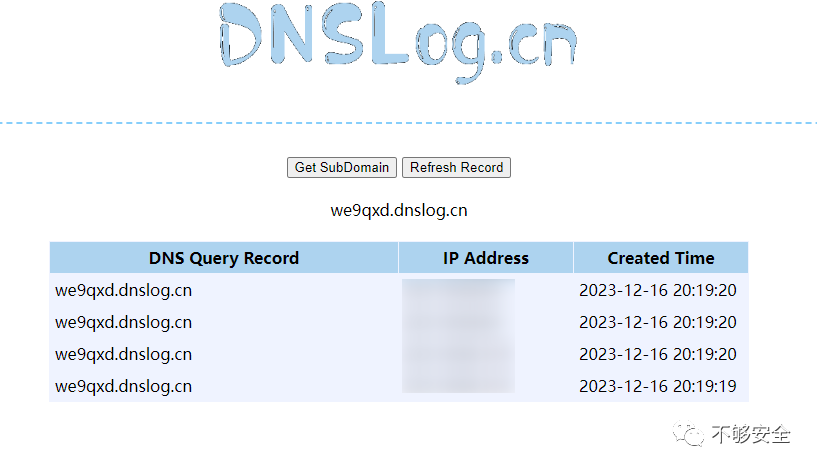Select the timestamp 2023-12-16 20:19:19

click(x=658, y=386)
